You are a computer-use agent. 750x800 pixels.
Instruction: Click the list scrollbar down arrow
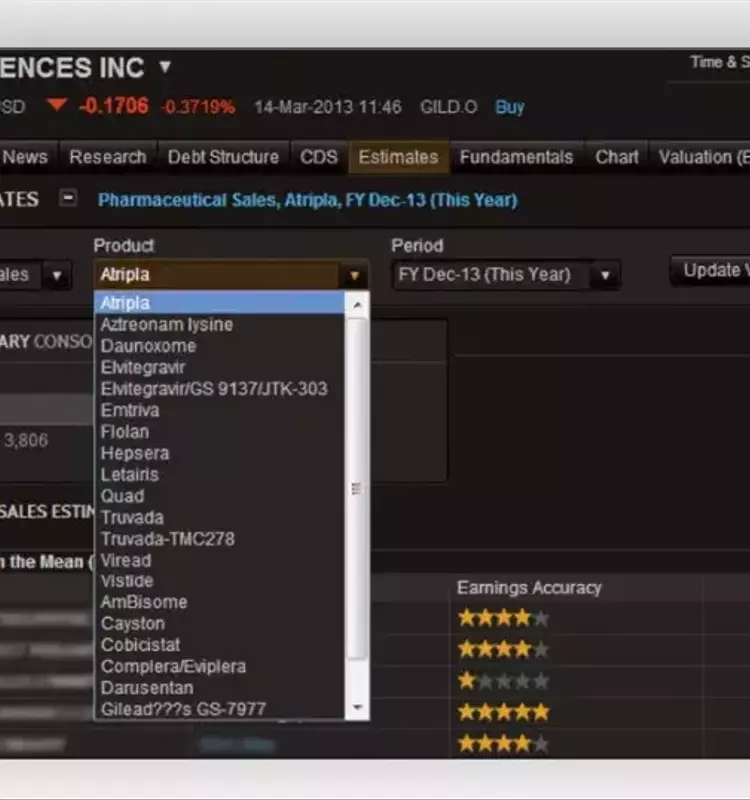(357, 707)
